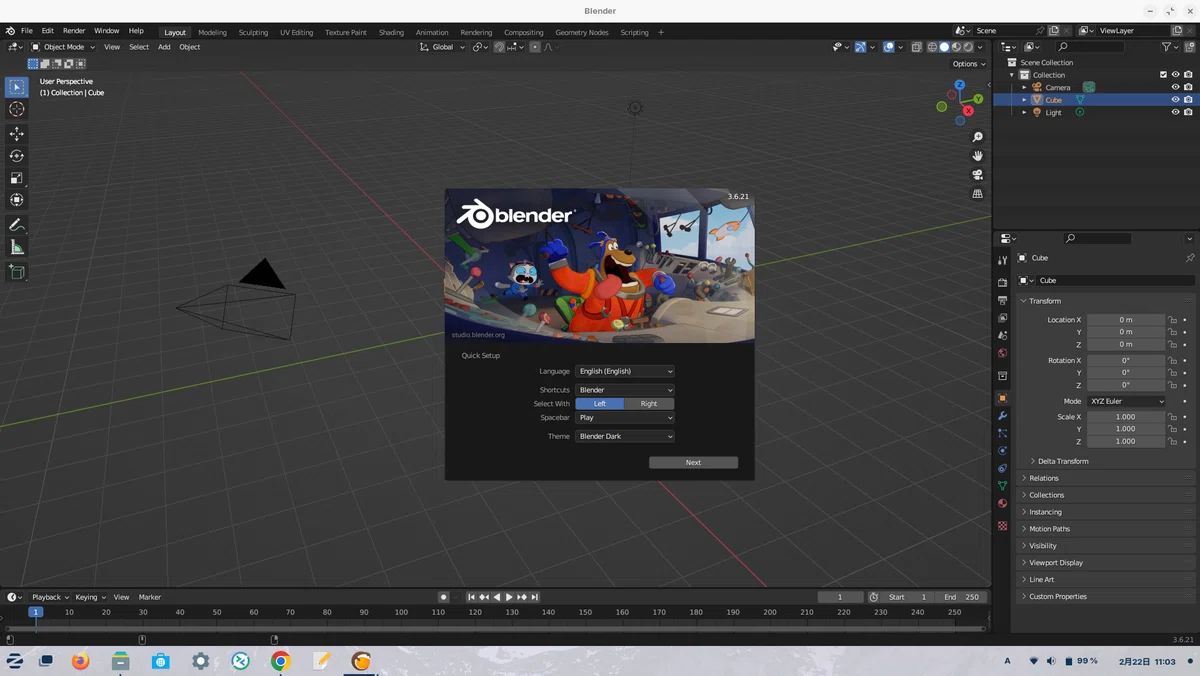Viewport: 1200px width, 676px height.
Task: Open the Render menu
Action: coord(74,31)
